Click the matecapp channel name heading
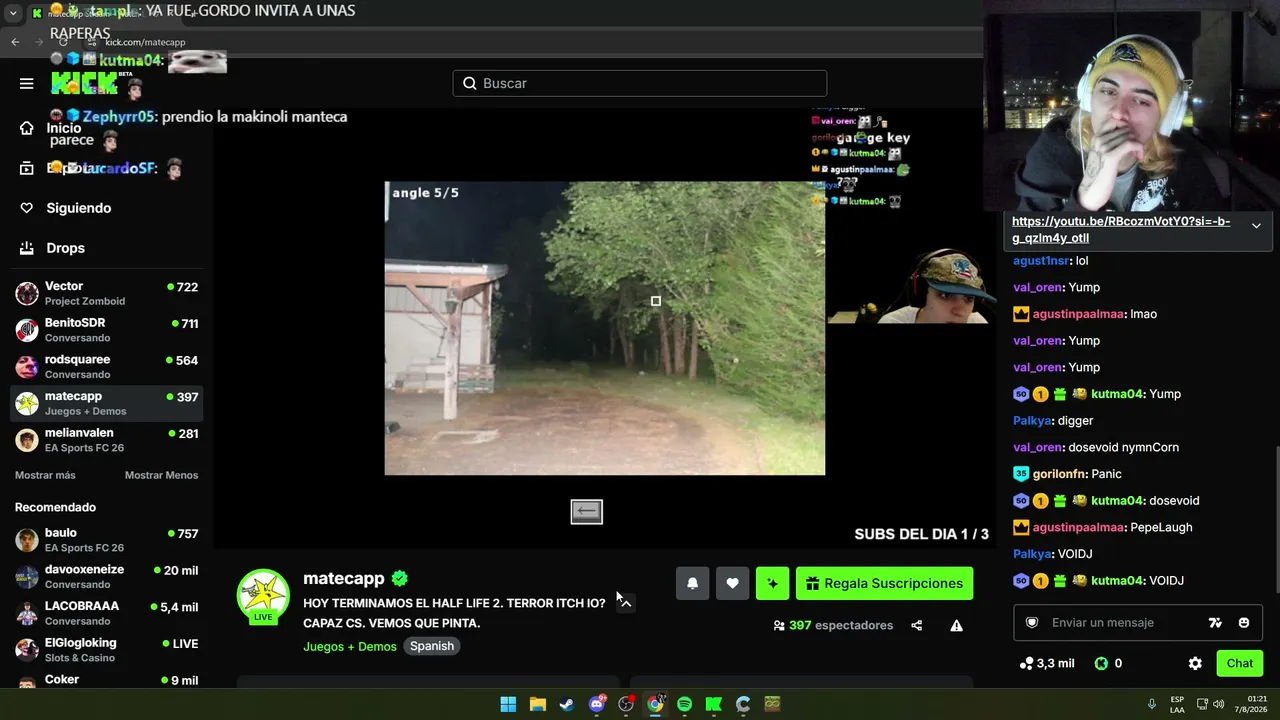This screenshot has height=720, width=1280. [x=344, y=578]
